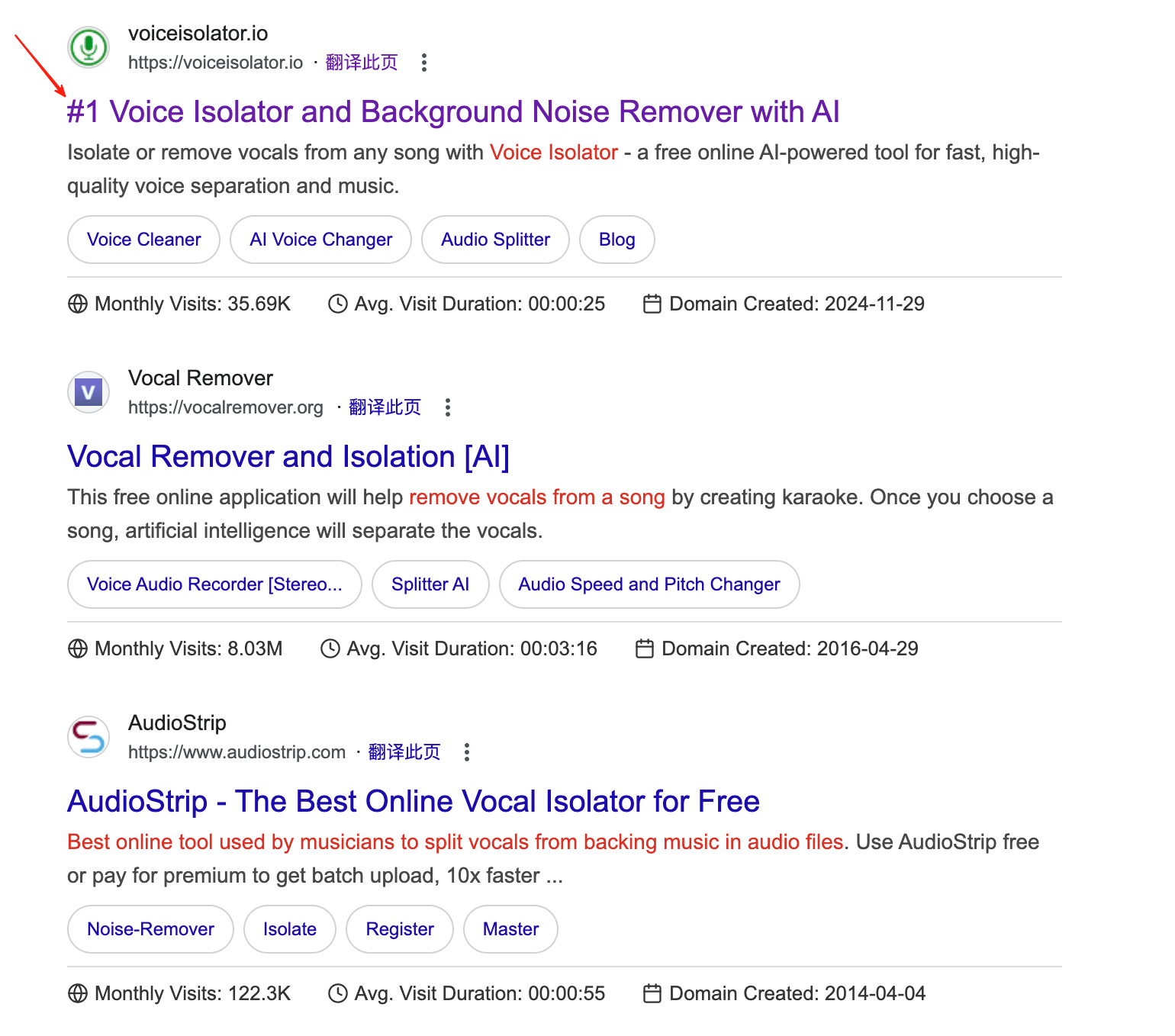Select the Voice Cleaner sitelink chip
The width and height of the screenshot is (1175, 1036).
(x=143, y=240)
